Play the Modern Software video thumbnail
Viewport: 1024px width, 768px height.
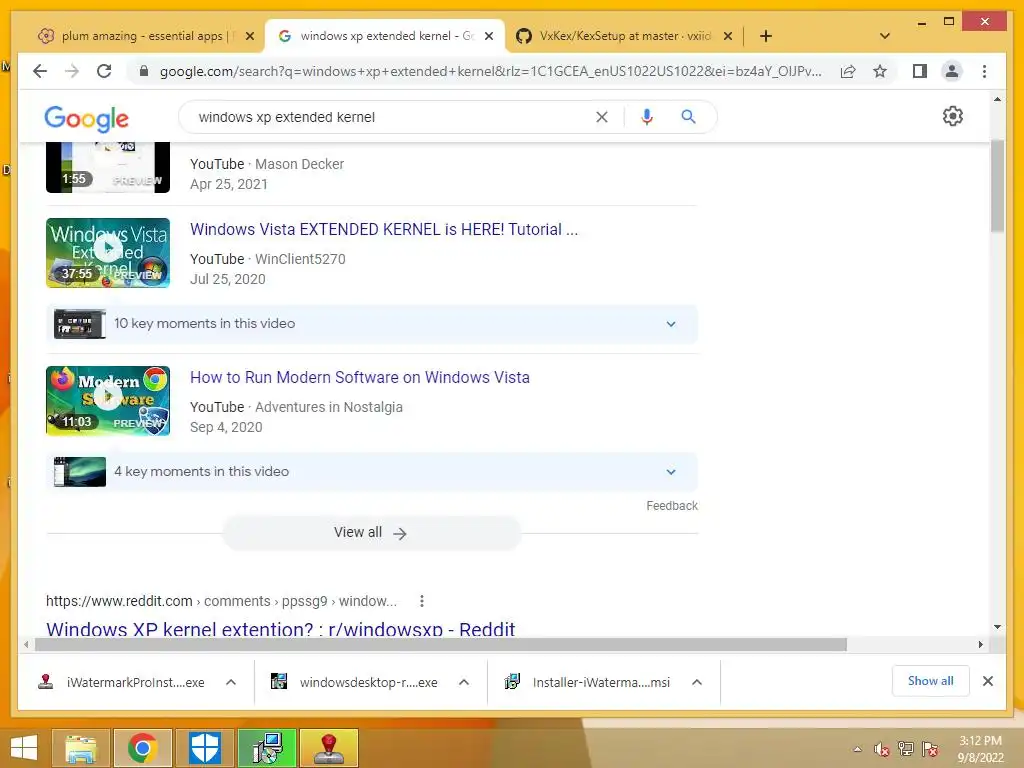[108, 400]
